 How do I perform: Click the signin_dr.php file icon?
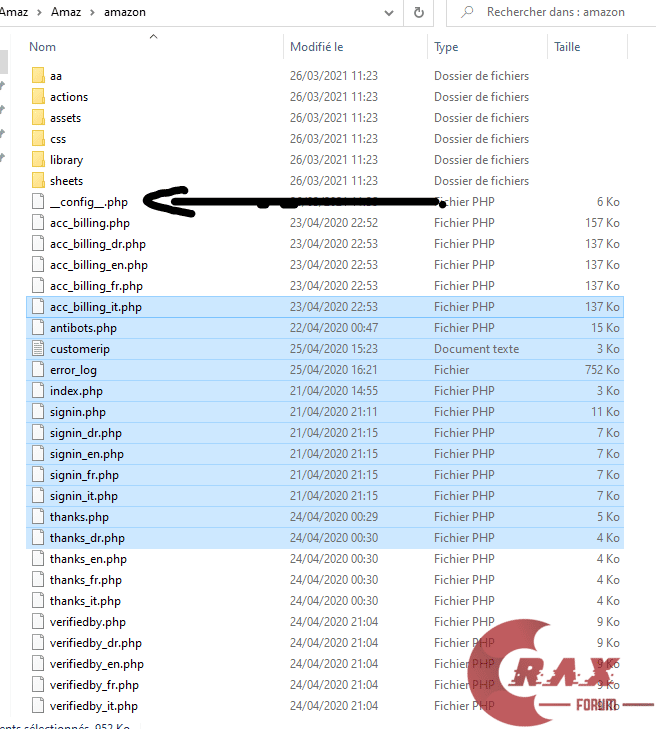38,432
